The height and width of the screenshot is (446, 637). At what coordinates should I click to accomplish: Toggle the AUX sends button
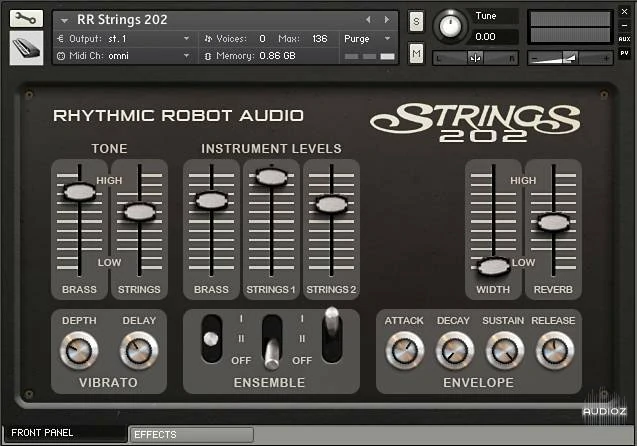click(x=624, y=39)
